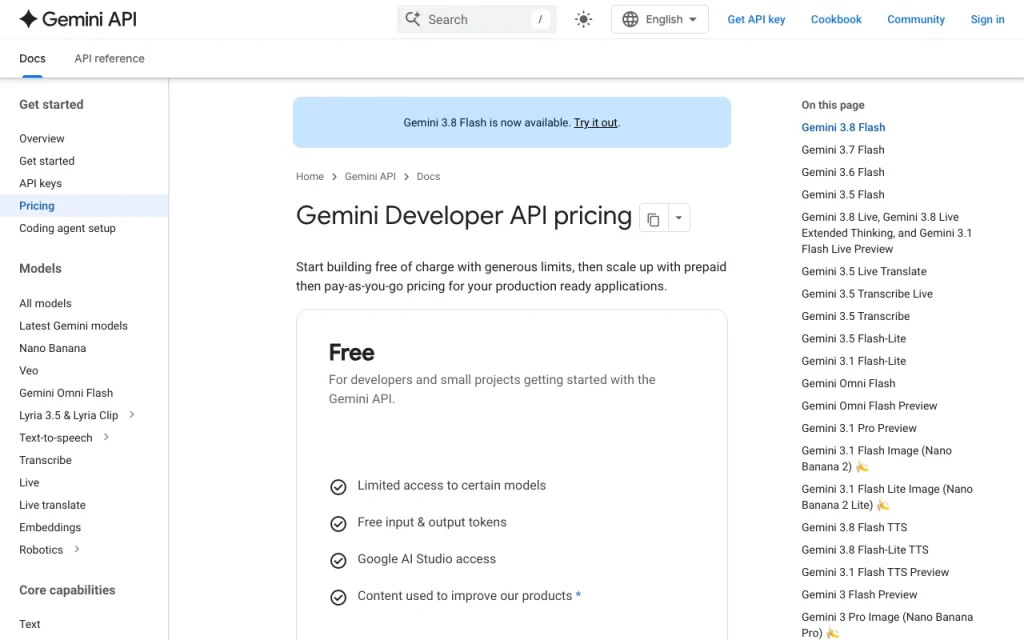This screenshot has width=1024, height=640.
Task: Click the globe language icon
Action: tap(630, 19)
